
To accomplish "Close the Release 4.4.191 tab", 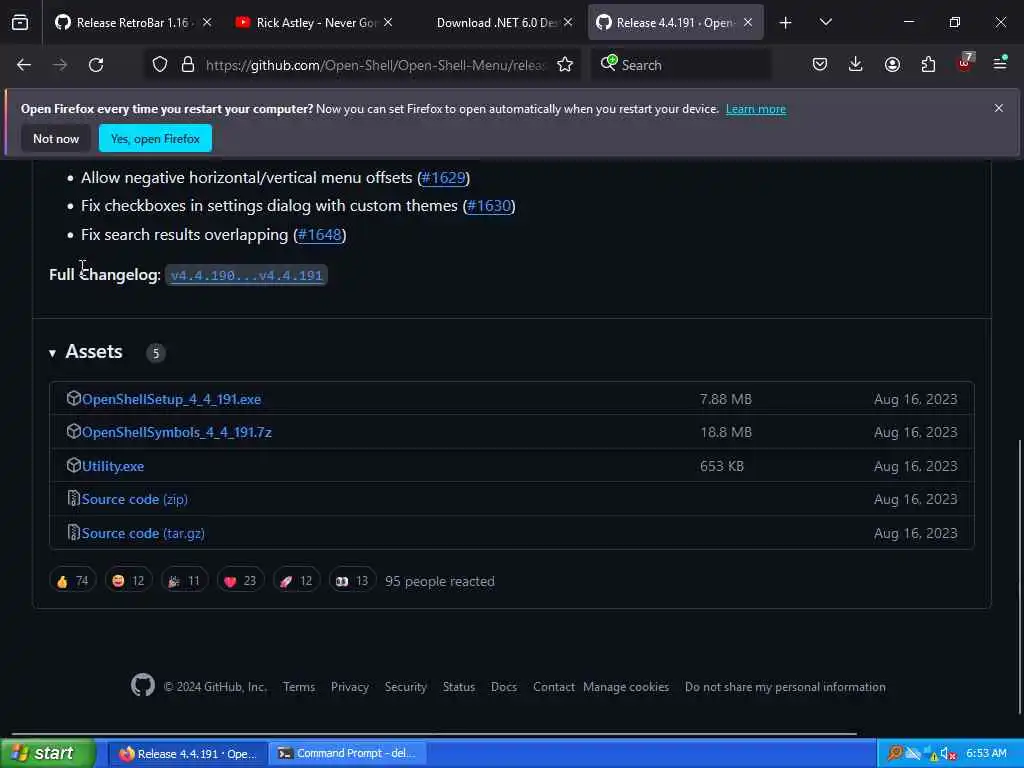I will pyautogui.click(x=748, y=22).
